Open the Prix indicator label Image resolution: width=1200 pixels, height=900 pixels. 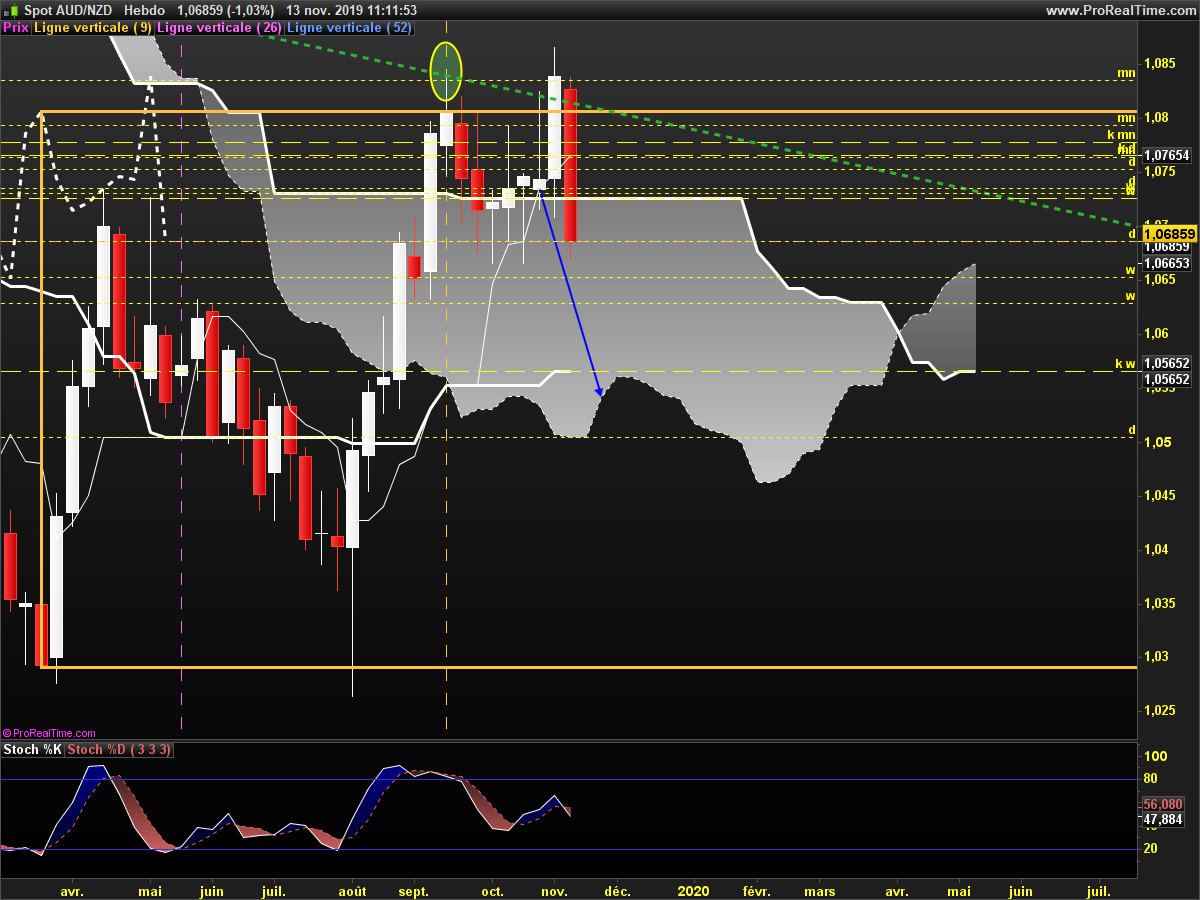(x=16, y=28)
